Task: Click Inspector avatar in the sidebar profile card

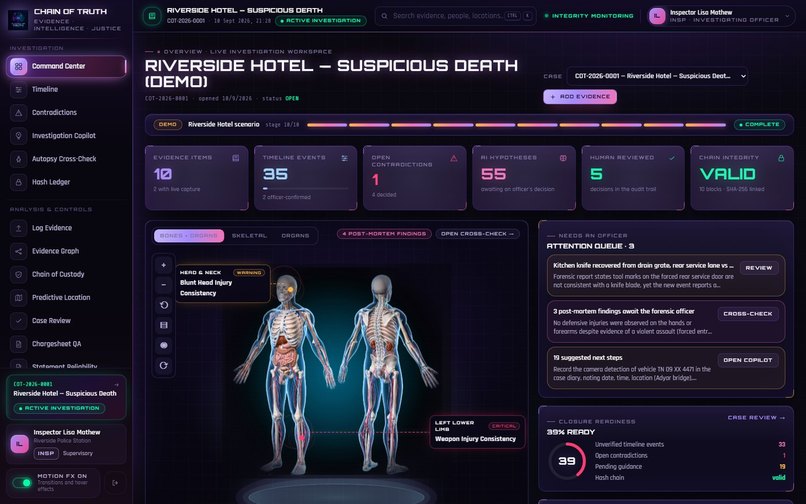Action: coord(20,443)
